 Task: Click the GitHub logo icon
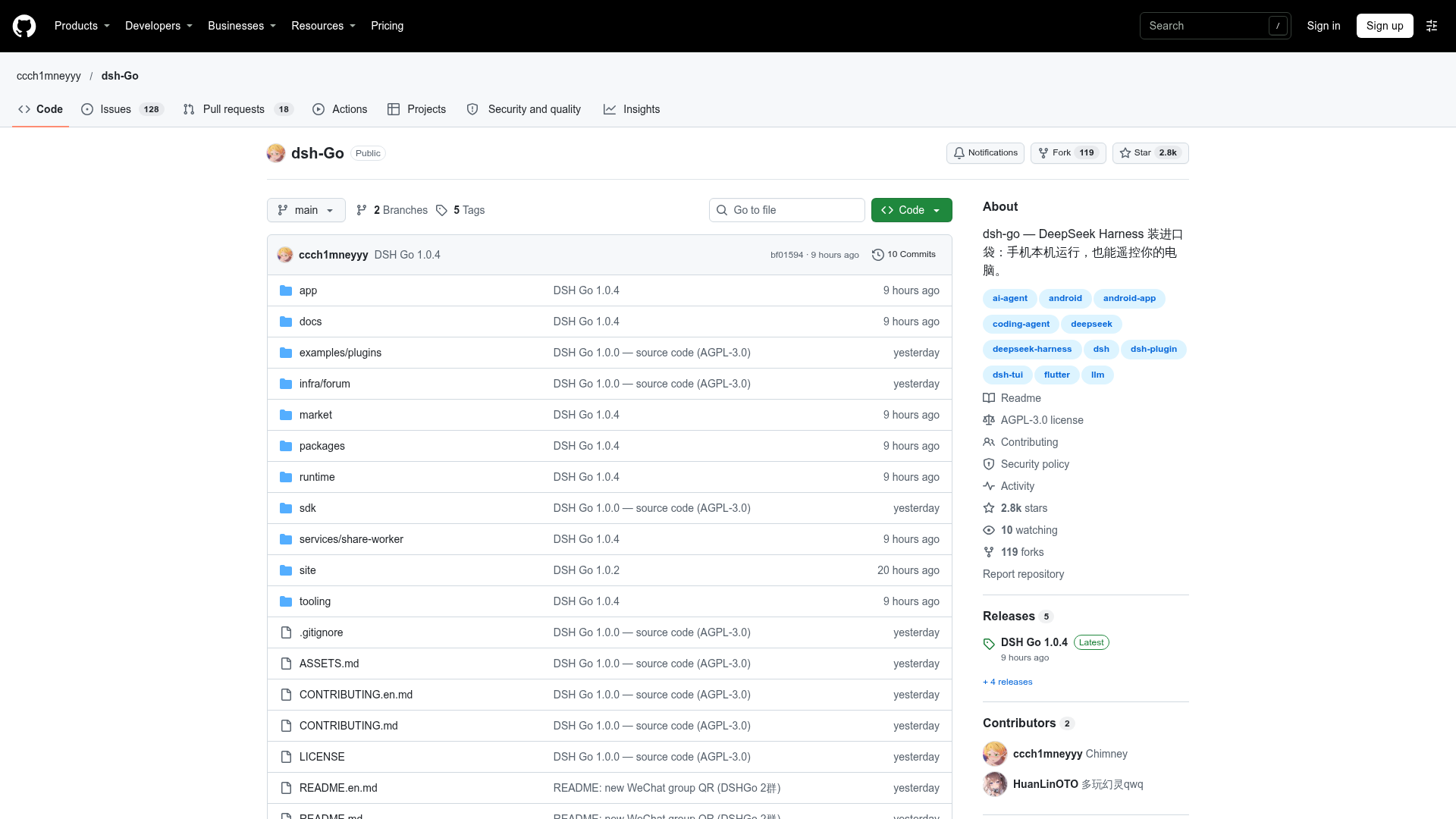coord(24,26)
